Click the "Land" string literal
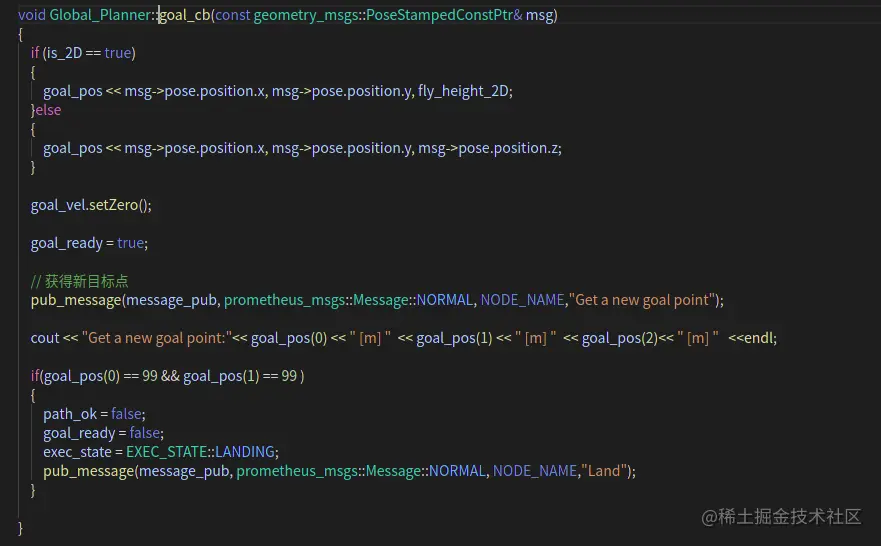Viewport: 881px width, 546px height. tap(604, 471)
